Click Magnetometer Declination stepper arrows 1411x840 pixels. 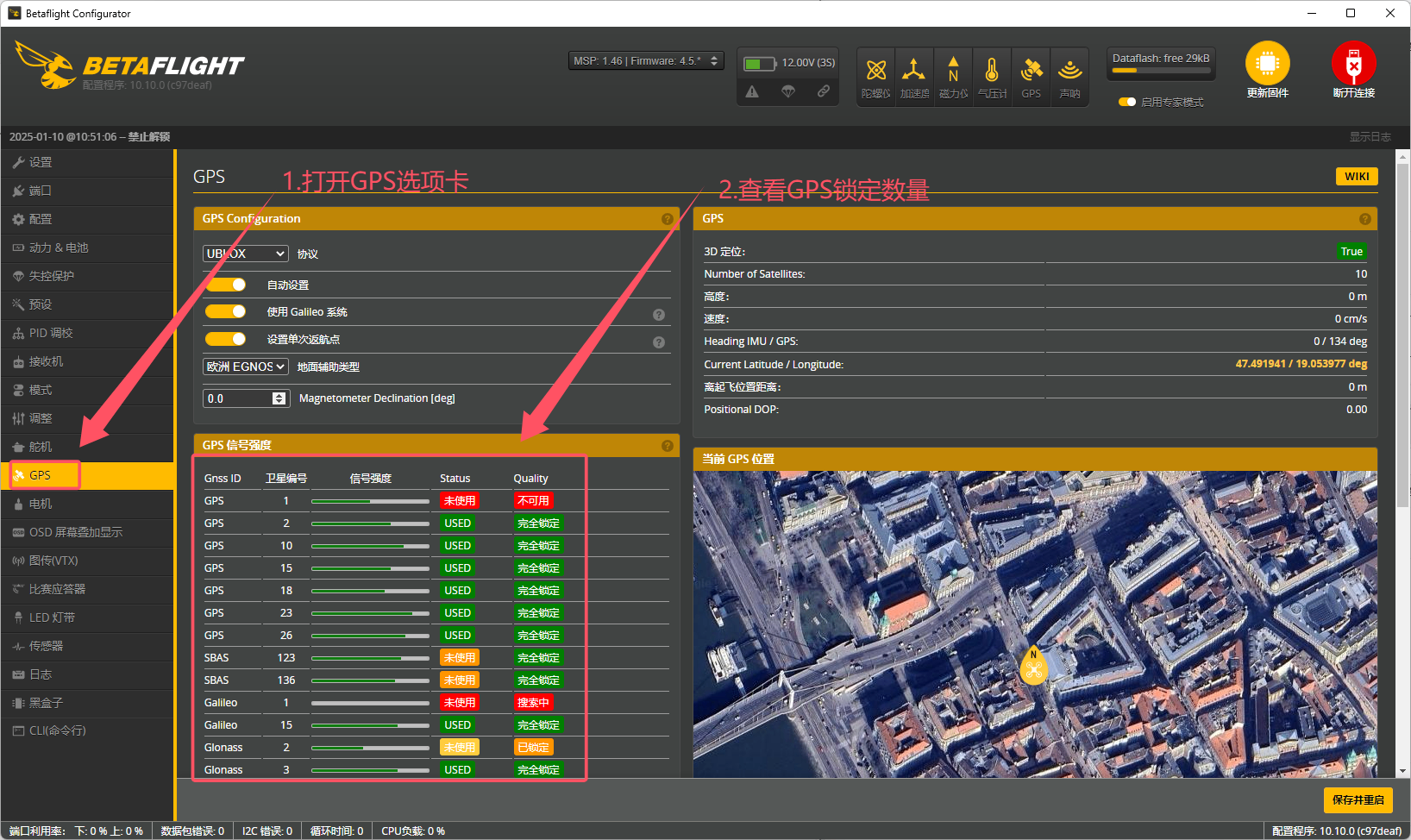coord(279,398)
